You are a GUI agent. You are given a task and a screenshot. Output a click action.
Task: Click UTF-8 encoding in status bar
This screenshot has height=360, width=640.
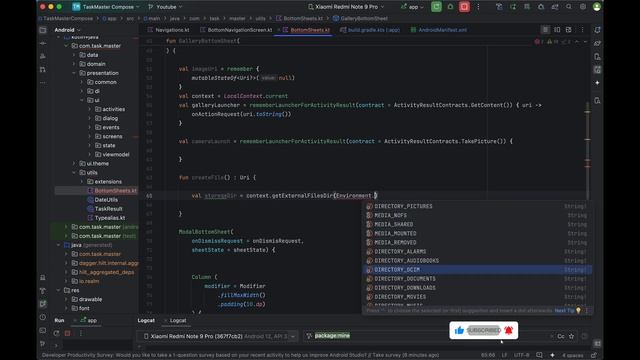coord(521,355)
